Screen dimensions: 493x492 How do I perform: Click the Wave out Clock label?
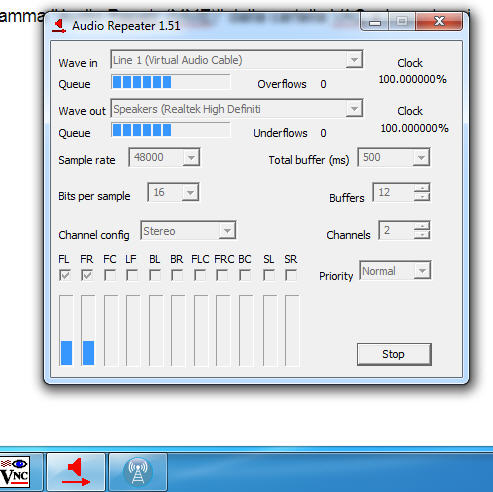pos(410,111)
